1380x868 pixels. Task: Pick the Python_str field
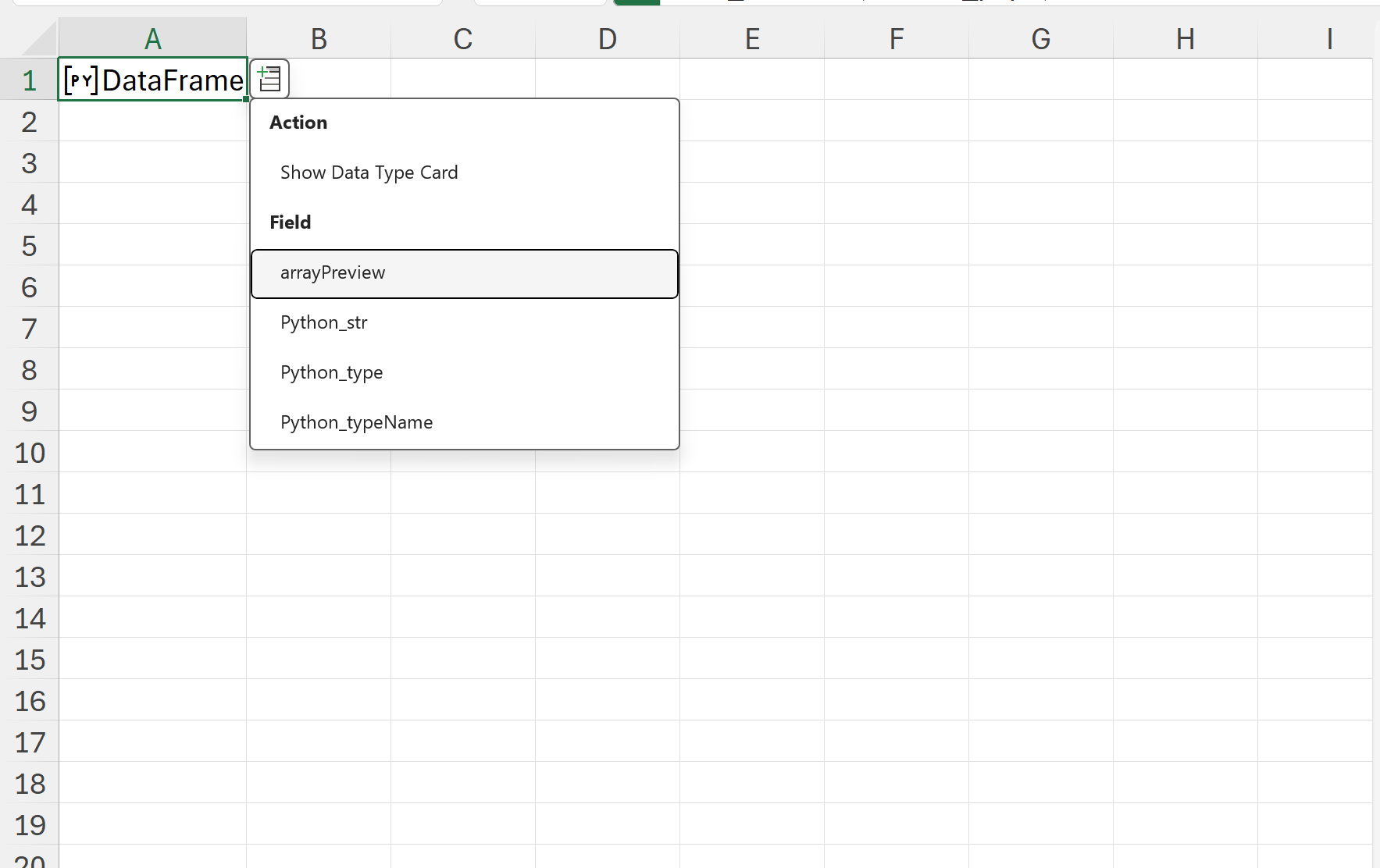[x=323, y=323]
